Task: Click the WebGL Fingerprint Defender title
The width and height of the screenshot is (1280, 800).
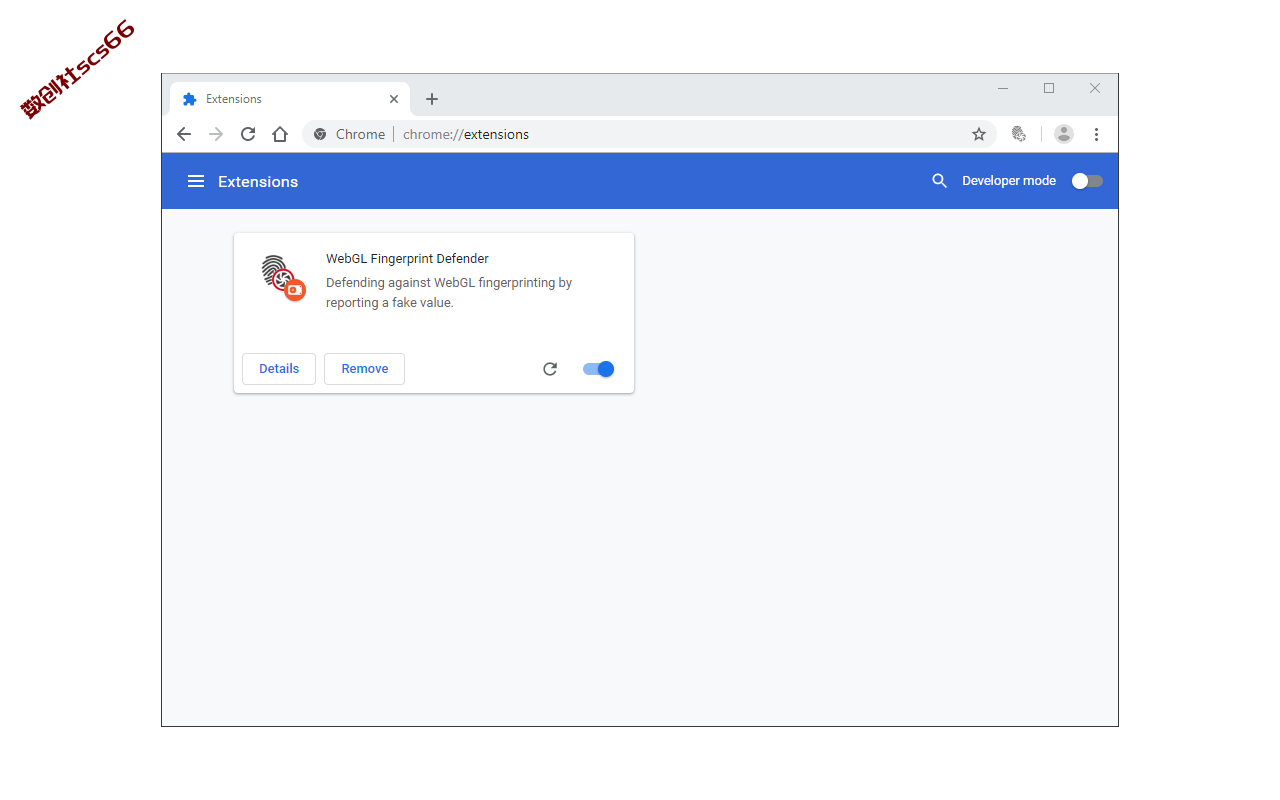Action: click(407, 259)
